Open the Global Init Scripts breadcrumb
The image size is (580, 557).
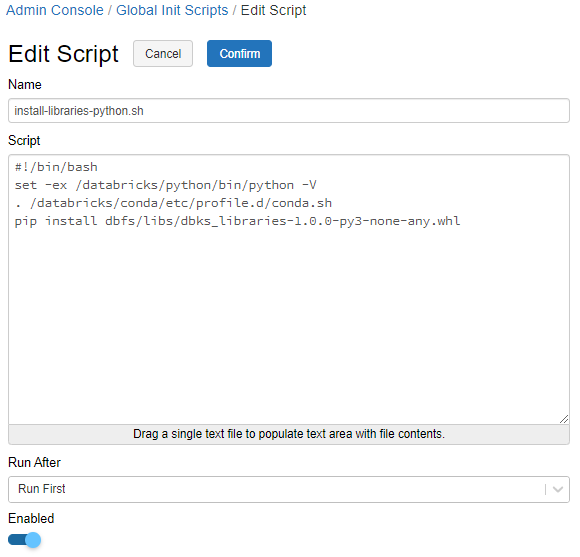tap(172, 10)
